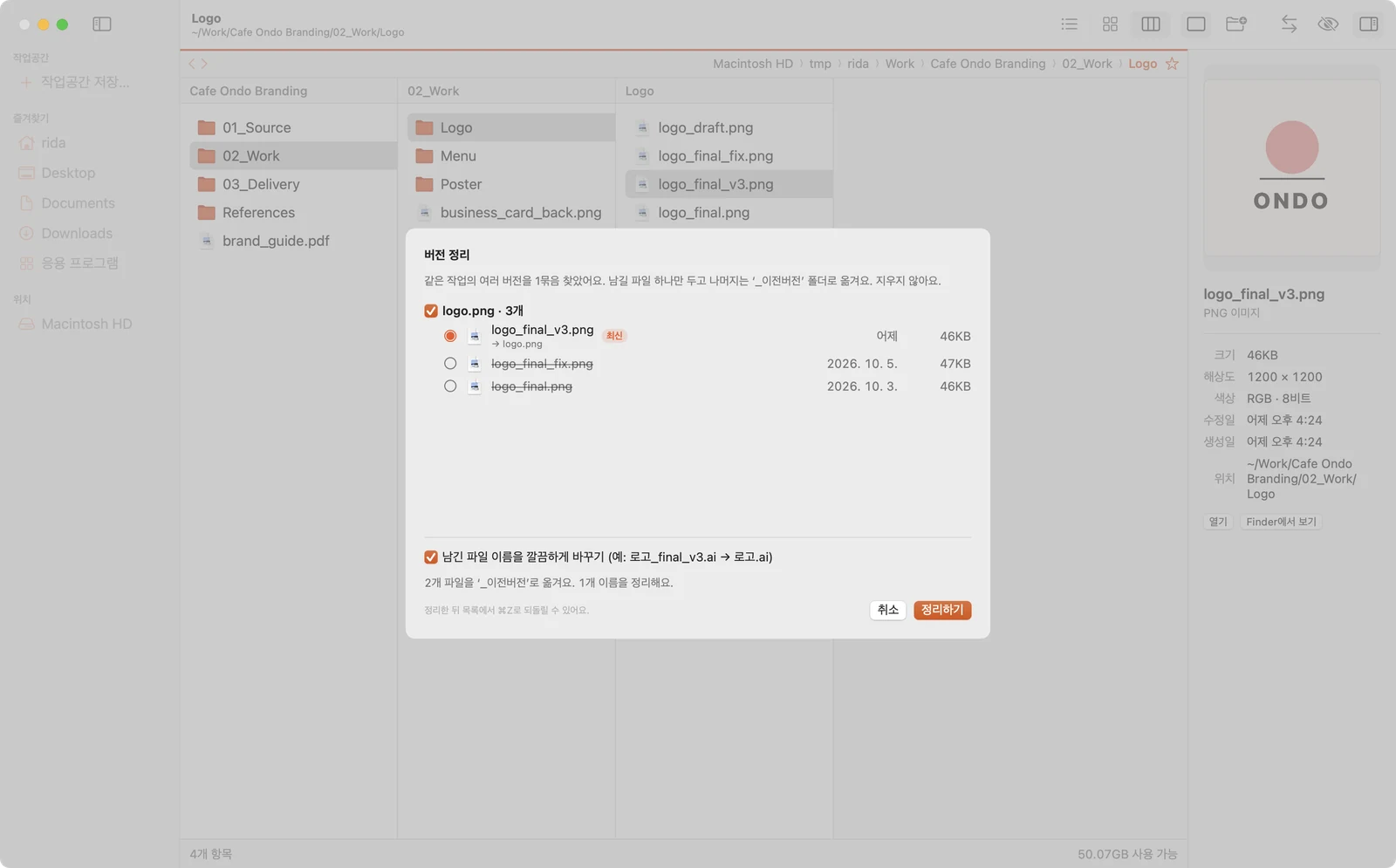Go forward with the right chevron
The image size is (1396, 868).
[204, 64]
